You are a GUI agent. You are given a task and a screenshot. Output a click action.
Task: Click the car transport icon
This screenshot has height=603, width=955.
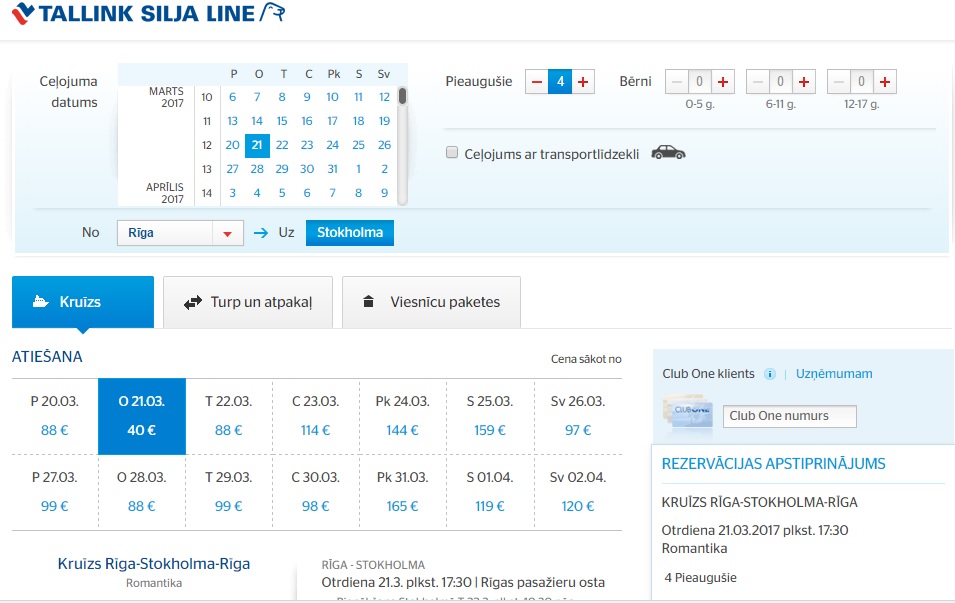[x=668, y=153]
